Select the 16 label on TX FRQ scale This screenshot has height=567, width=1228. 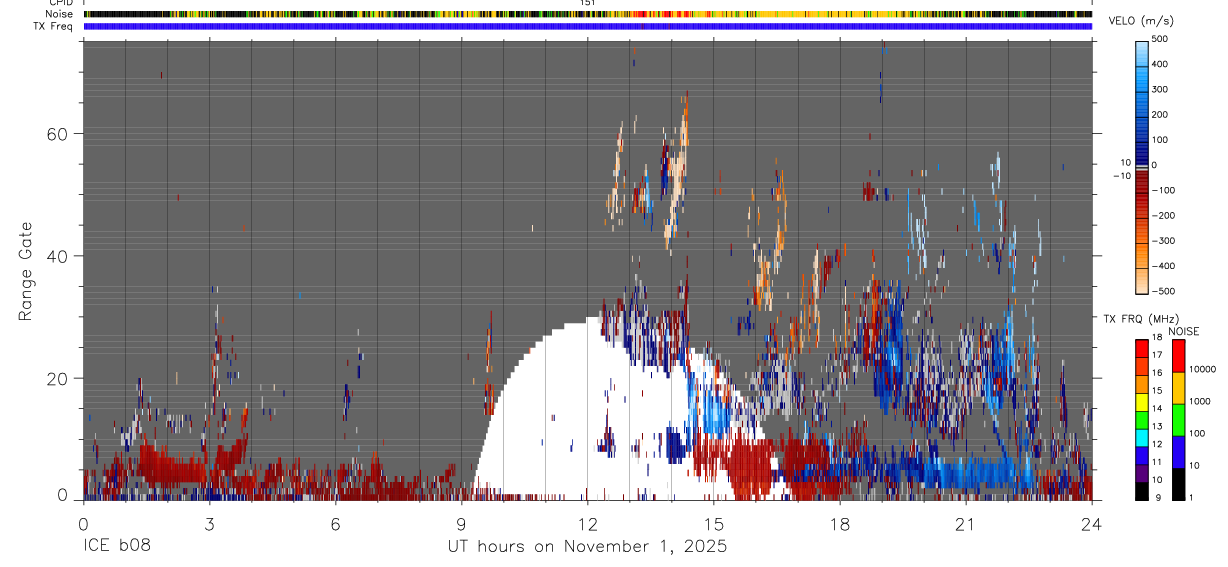coord(1158,373)
